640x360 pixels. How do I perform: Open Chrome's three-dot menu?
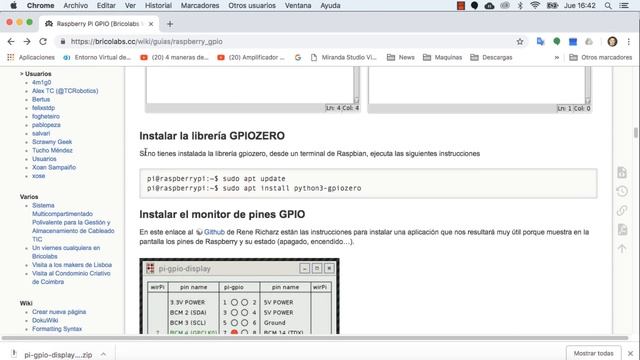(x=629, y=42)
